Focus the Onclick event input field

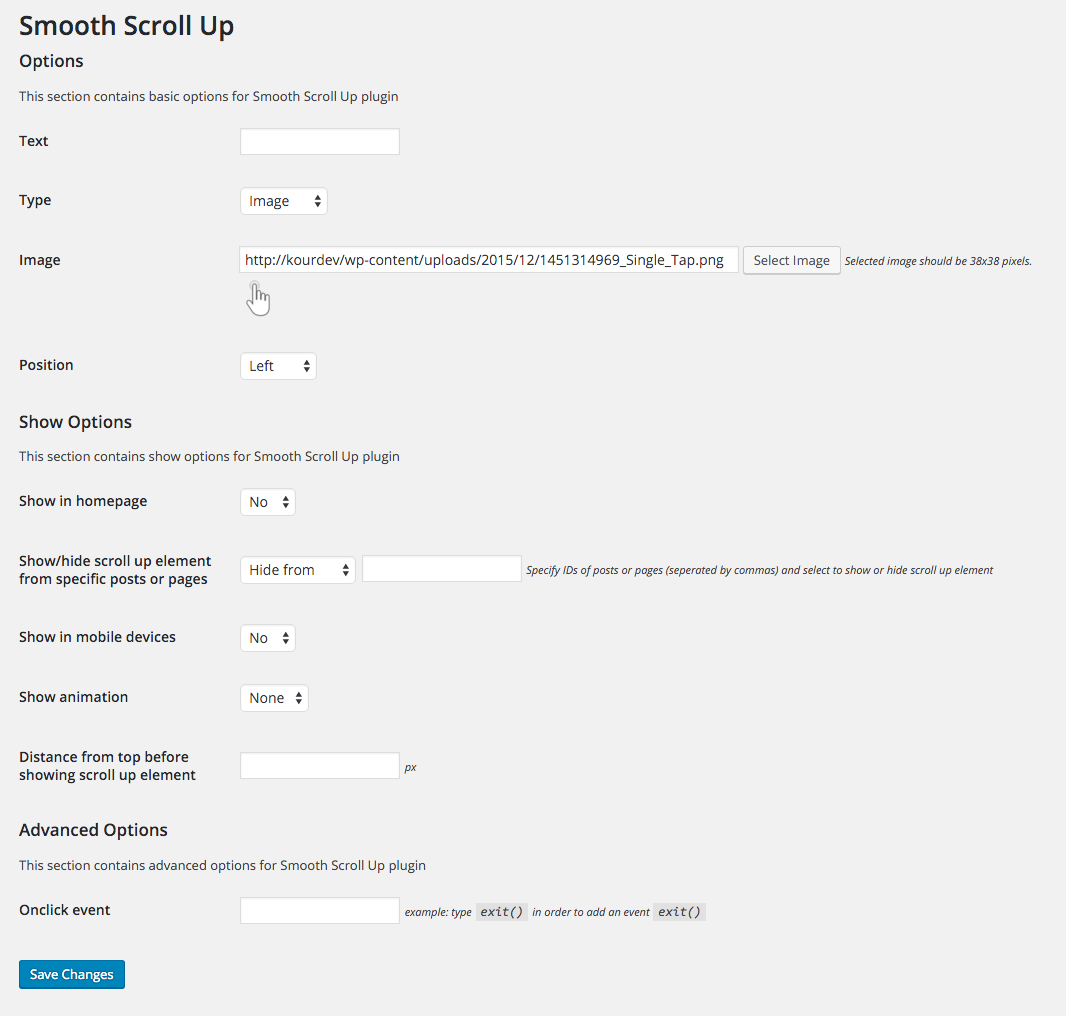[320, 911]
